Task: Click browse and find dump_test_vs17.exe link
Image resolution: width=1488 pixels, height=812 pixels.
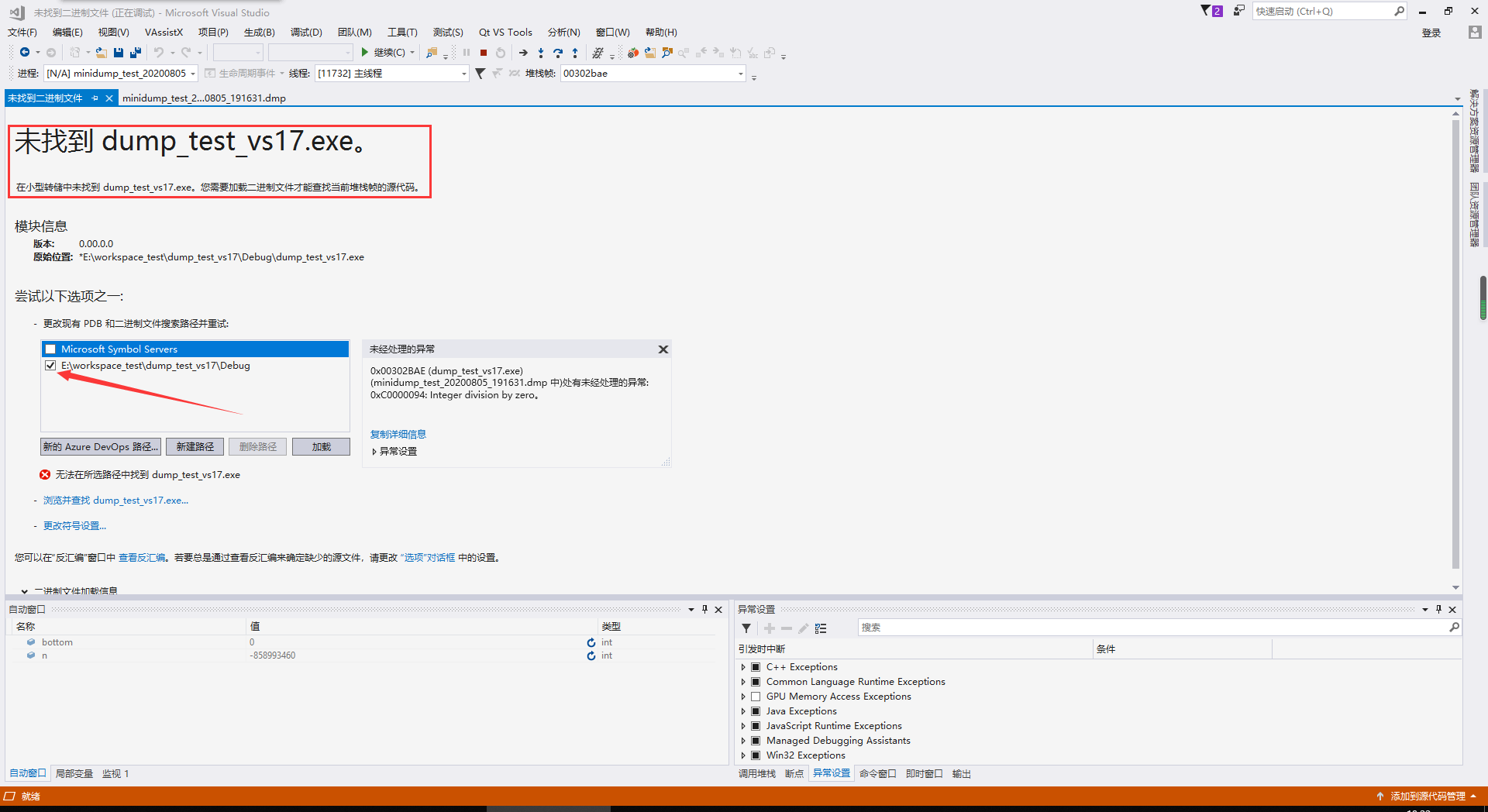Action: point(115,501)
